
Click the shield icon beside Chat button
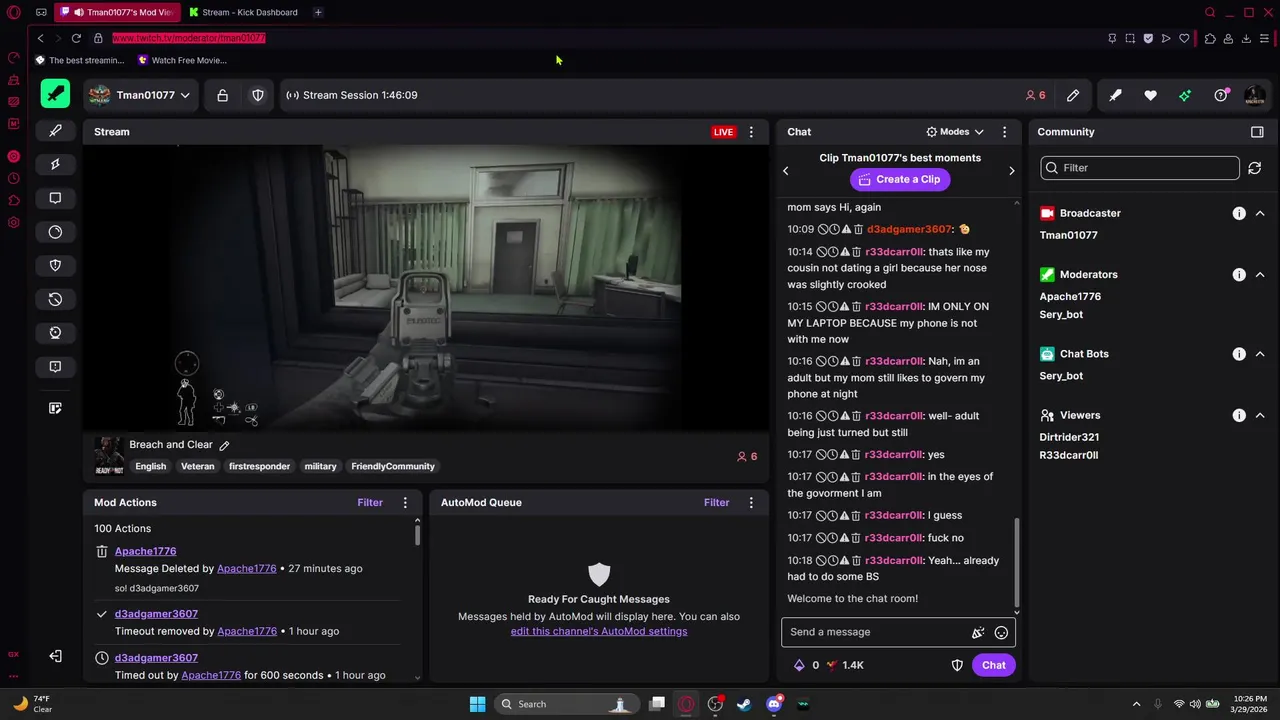click(957, 665)
